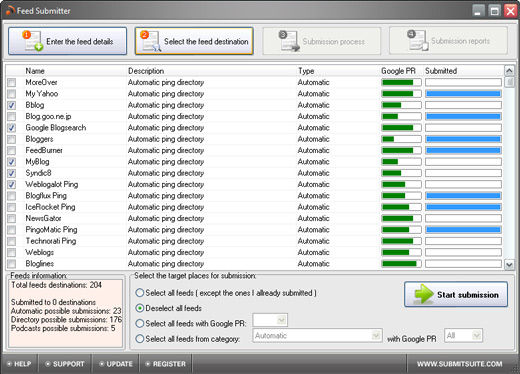Image resolution: width=520 pixels, height=374 pixels.
Task: Select the PingoMatic Ping row name
Action: click(51, 230)
